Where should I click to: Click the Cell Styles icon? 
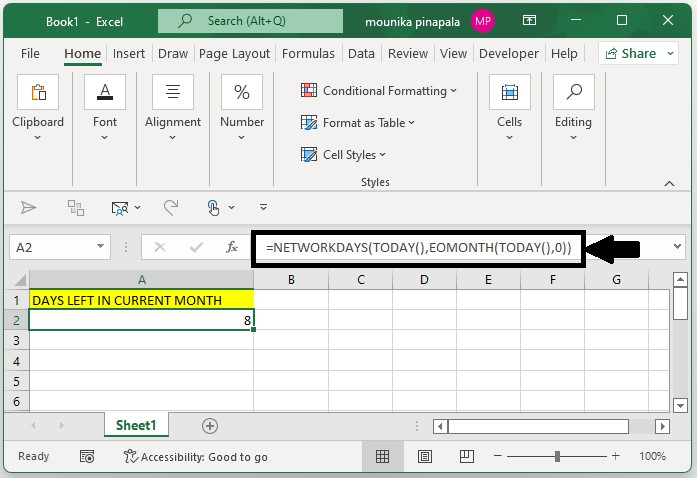pyautogui.click(x=309, y=154)
